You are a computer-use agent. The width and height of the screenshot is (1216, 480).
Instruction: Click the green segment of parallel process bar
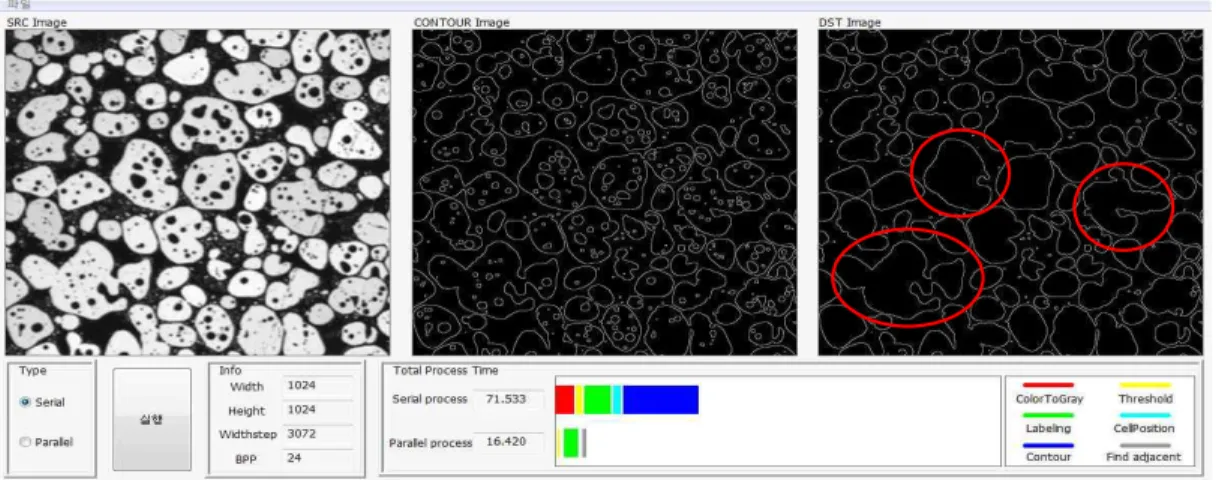(571, 443)
